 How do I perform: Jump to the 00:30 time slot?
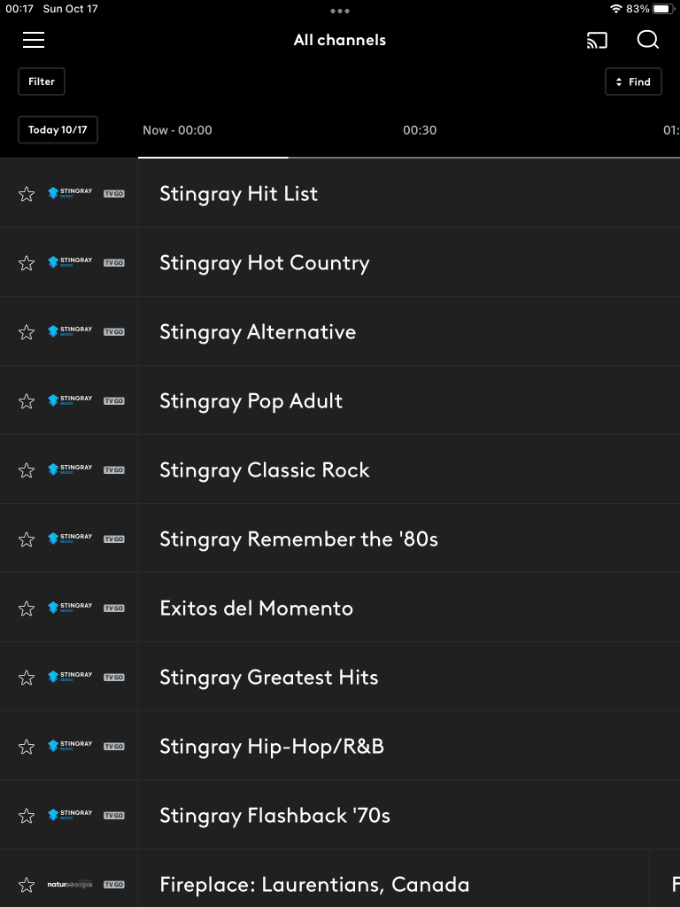420,130
